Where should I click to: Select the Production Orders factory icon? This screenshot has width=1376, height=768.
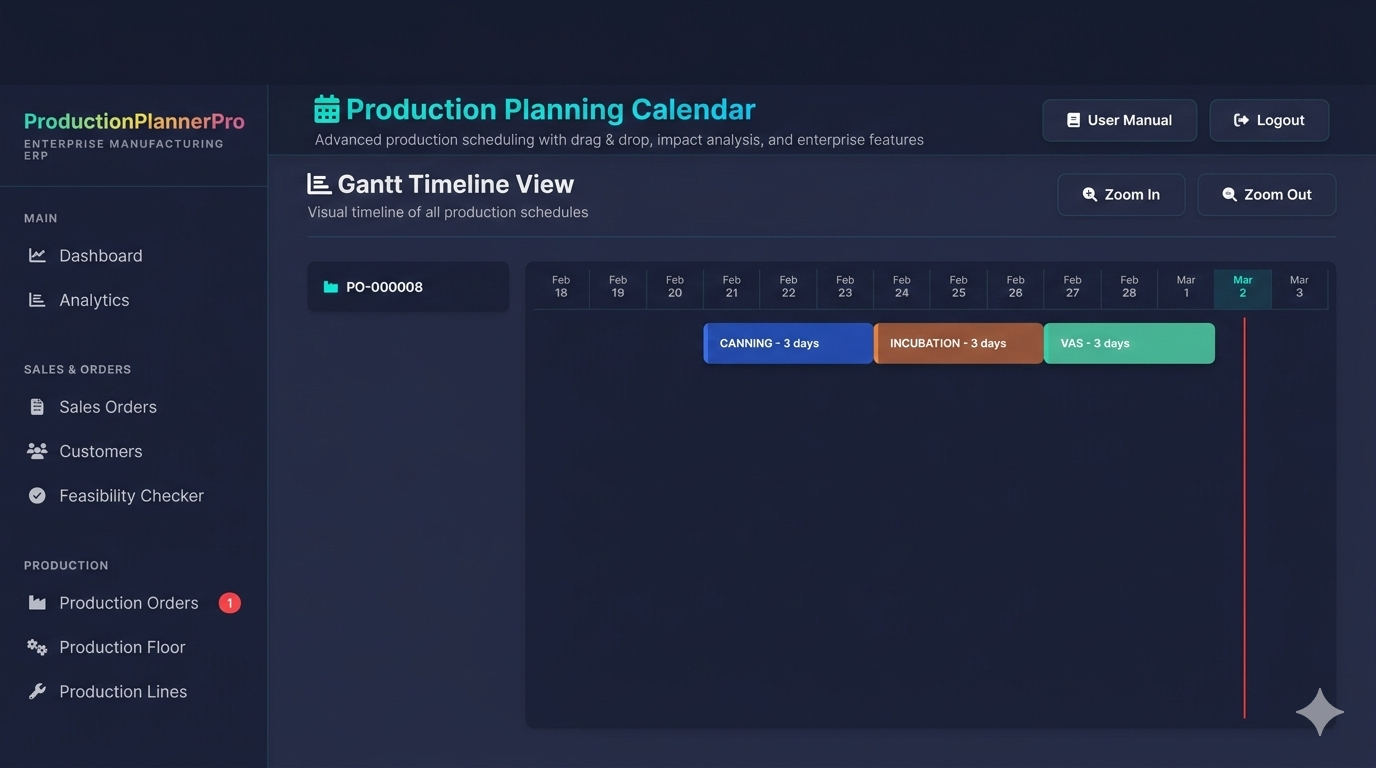point(37,602)
